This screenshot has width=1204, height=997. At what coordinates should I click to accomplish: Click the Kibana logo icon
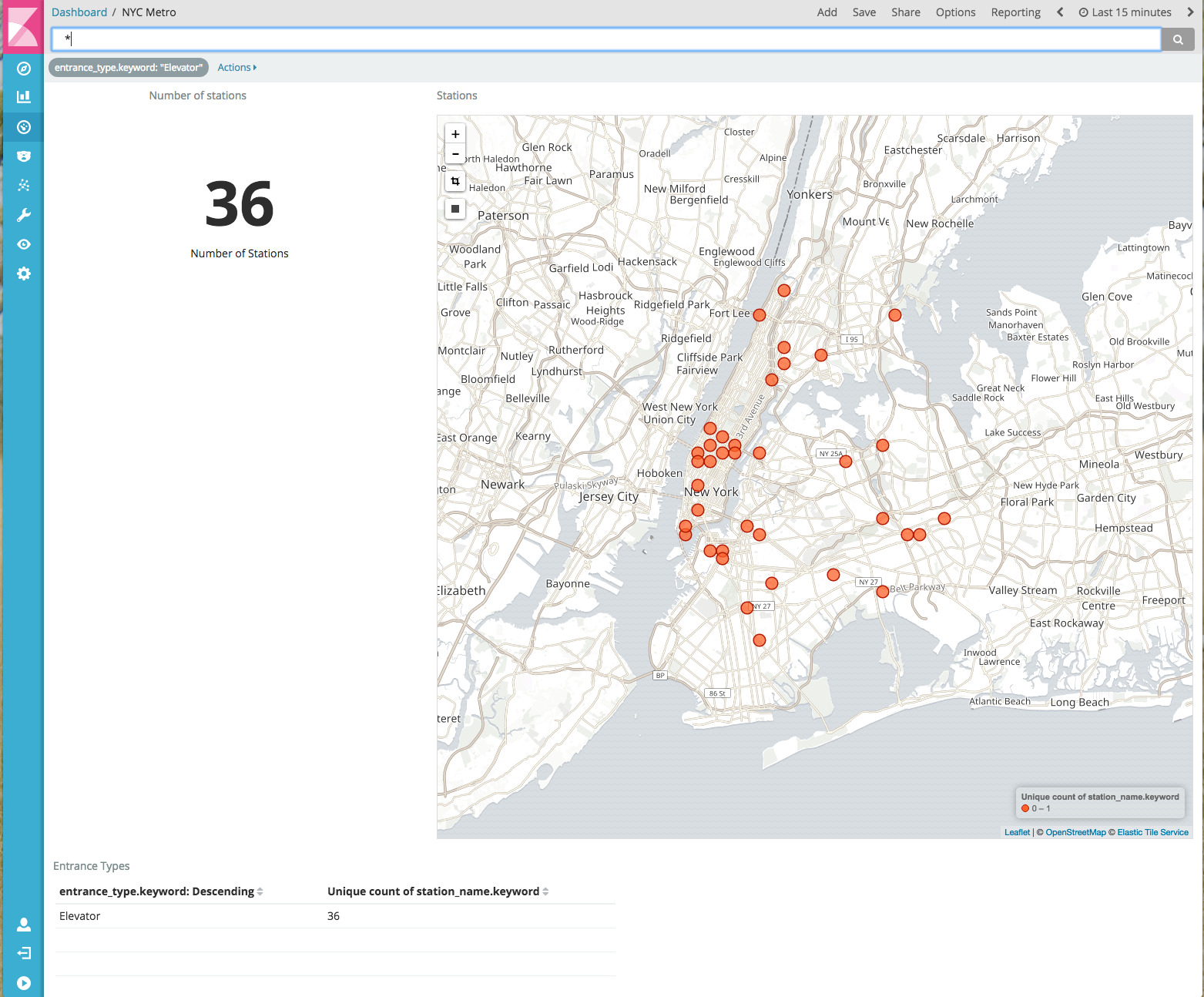tap(23, 26)
